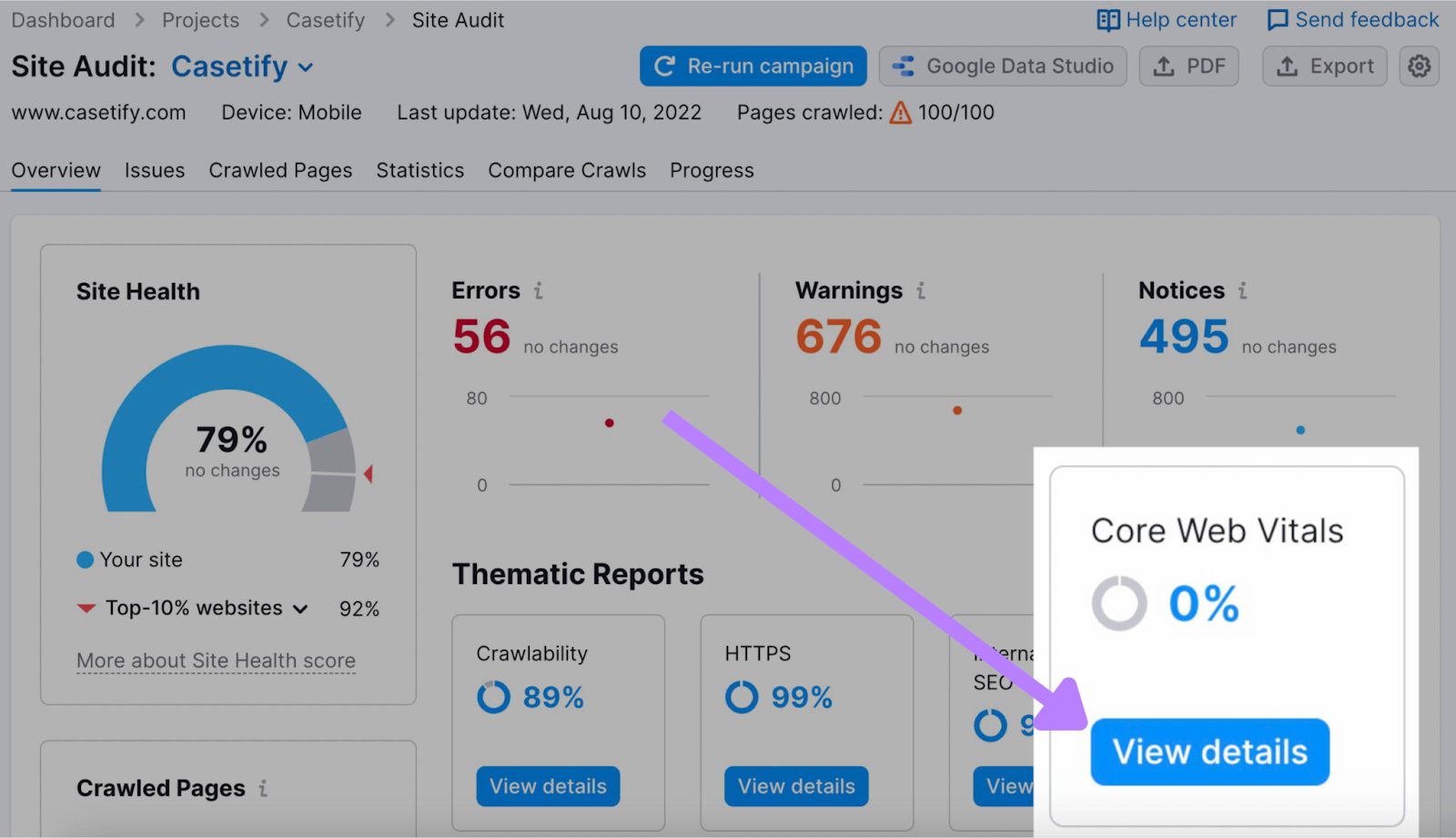Open Google Data Studio
Screen dimensions: 1456x838
(x=1003, y=66)
